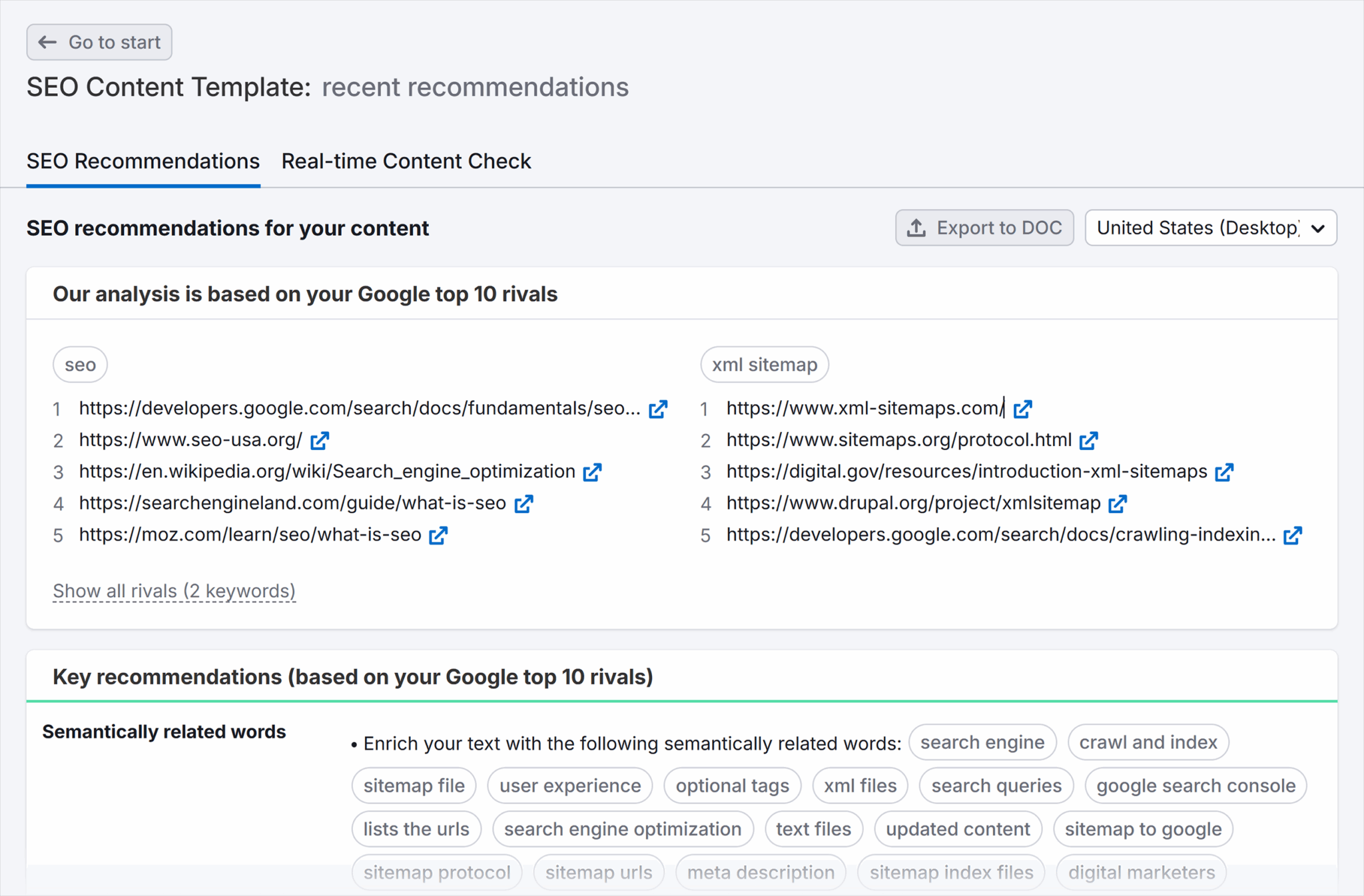Open the searchengineland.com/guide/what-is-seo link

(x=292, y=503)
